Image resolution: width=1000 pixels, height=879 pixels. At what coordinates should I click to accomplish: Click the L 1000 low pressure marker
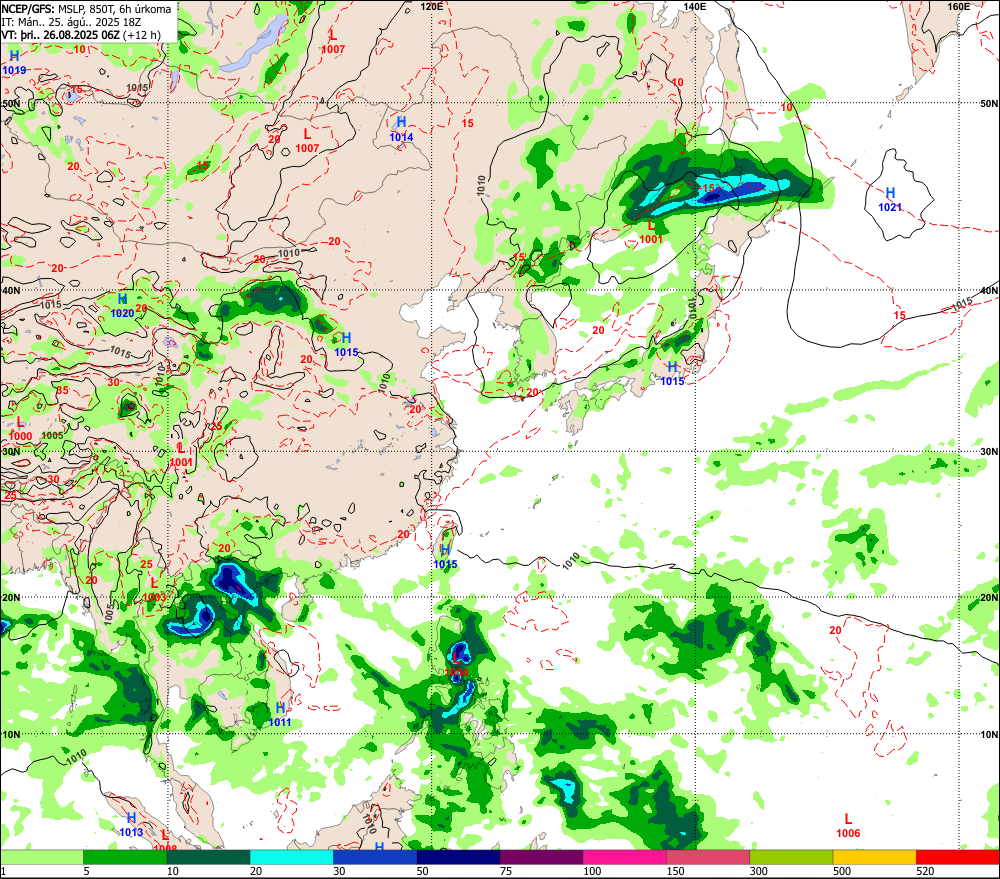point(20,429)
